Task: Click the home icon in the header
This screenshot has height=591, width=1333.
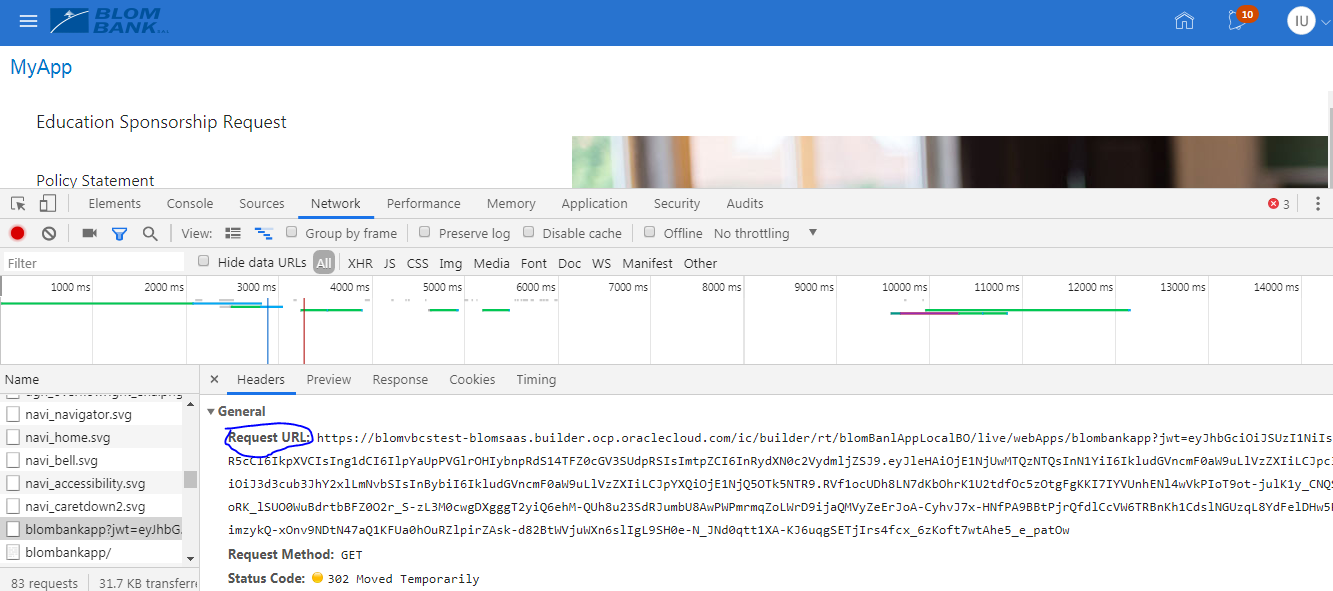Action: [1184, 20]
